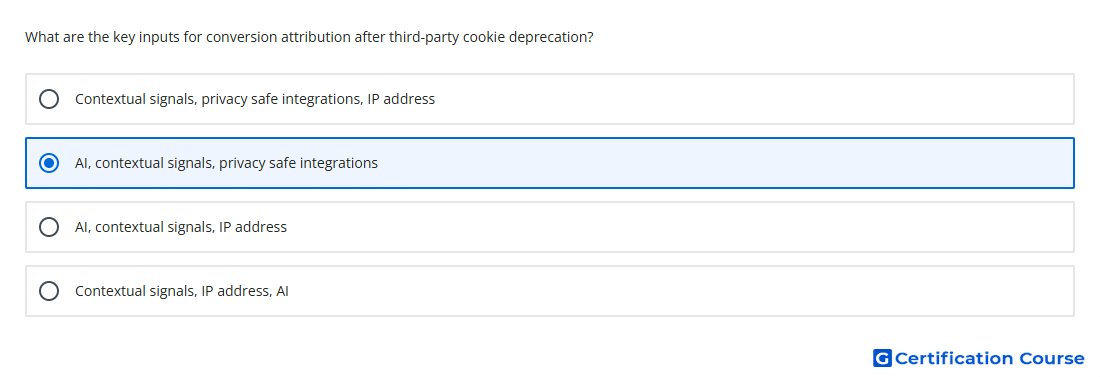Click label text 'AI, contextual signals, privacy safe integrations'
The height and width of the screenshot is (377, 1100).
pyautogui.click(x=226, y=163)
